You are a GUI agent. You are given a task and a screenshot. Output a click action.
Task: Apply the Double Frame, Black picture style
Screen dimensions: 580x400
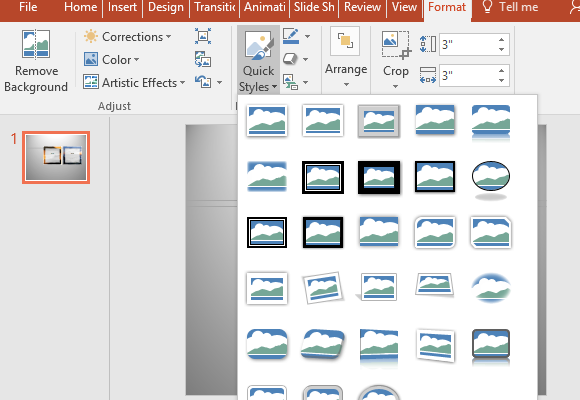tap(323, 177)
